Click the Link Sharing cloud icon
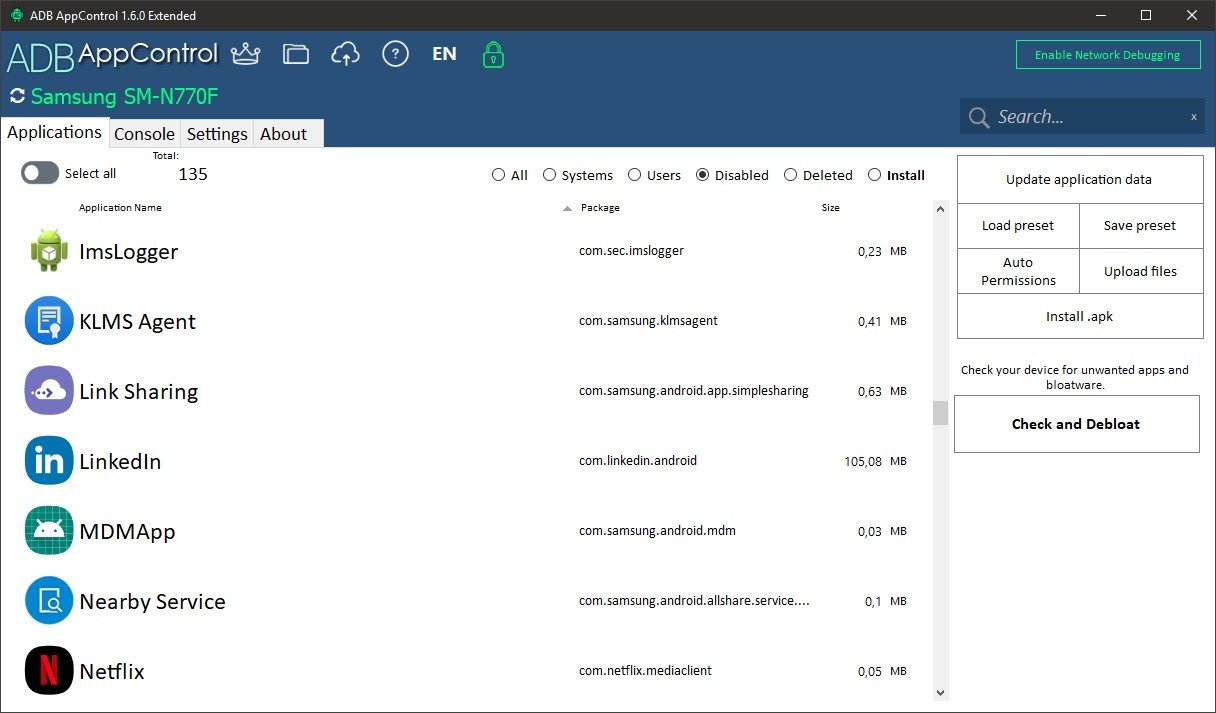This screenshot has width=1216, height=713. 49,391
